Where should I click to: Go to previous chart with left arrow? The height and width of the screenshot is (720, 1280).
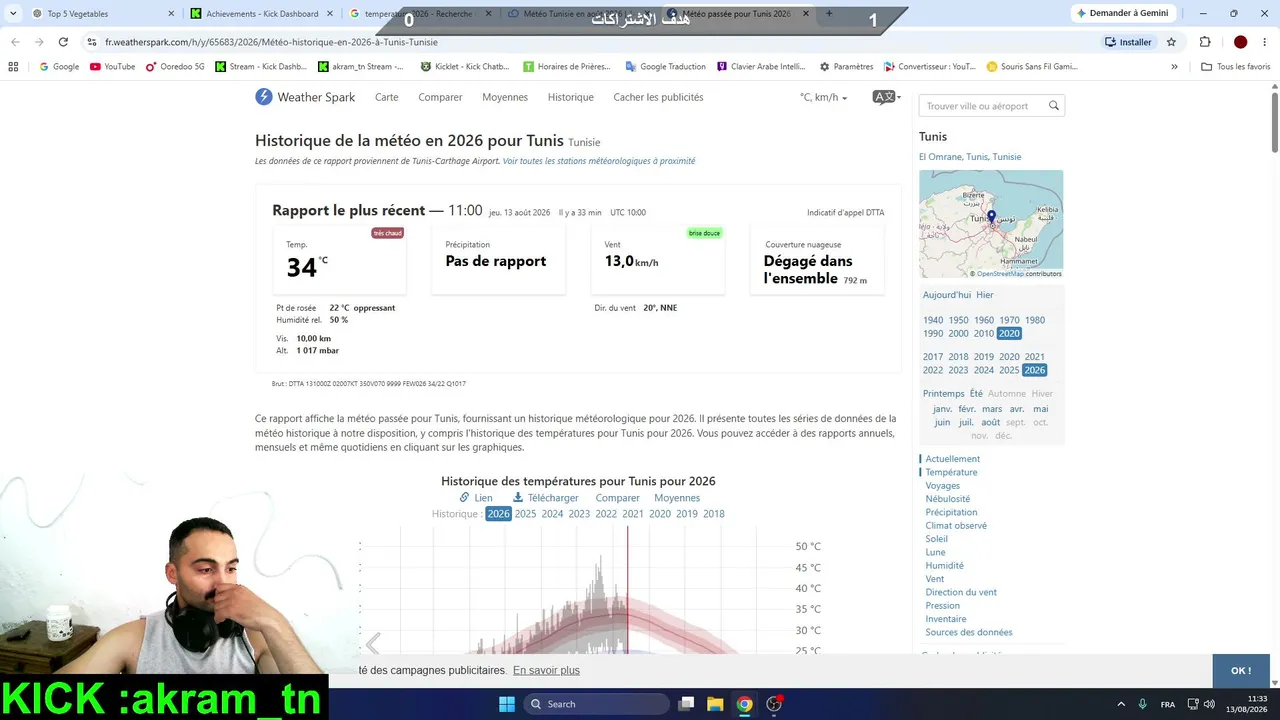tap(373, 644)
